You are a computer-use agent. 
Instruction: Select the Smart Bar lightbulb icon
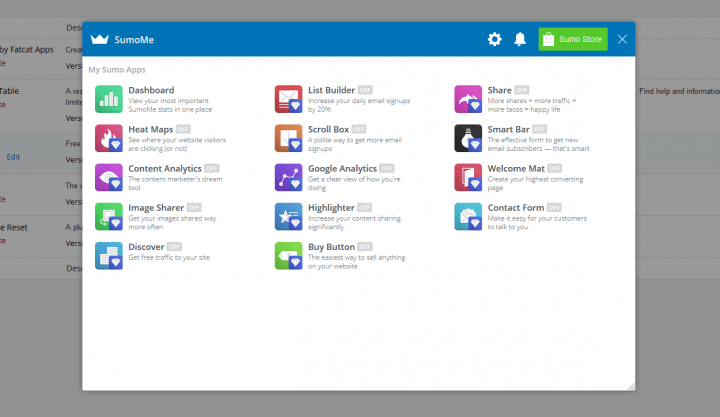tap(468, 138)
